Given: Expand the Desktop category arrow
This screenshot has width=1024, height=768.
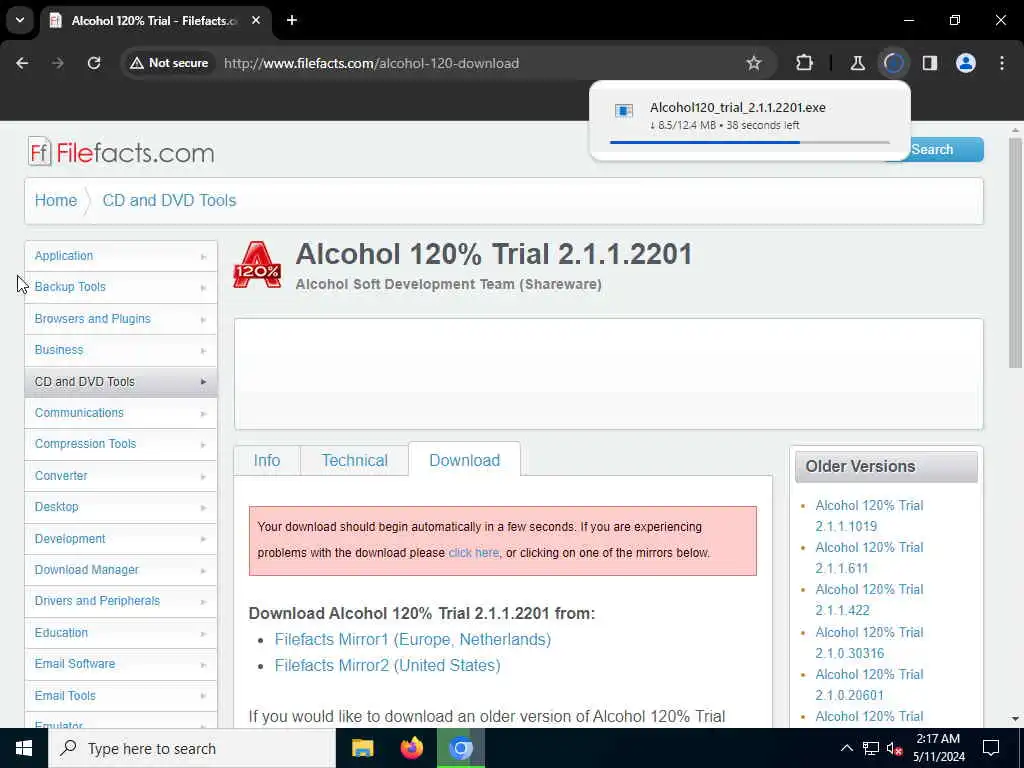Looking at the screenshot, I should click(x=204, y=507).
